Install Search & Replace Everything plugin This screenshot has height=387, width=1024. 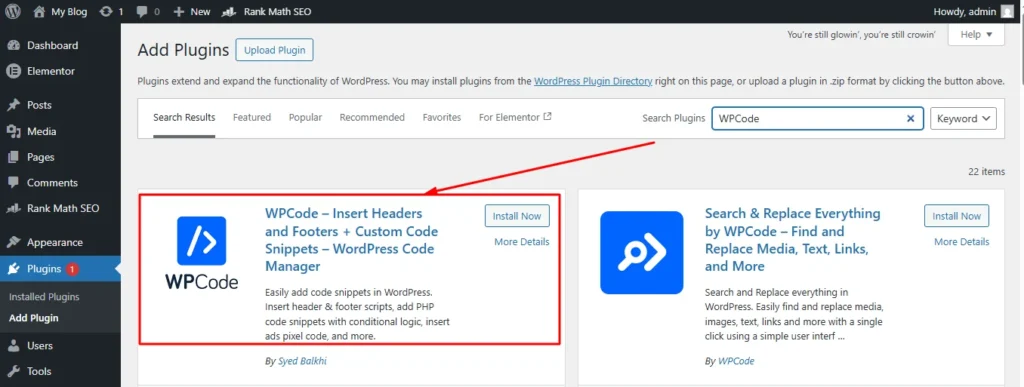(x=957, y=216)
